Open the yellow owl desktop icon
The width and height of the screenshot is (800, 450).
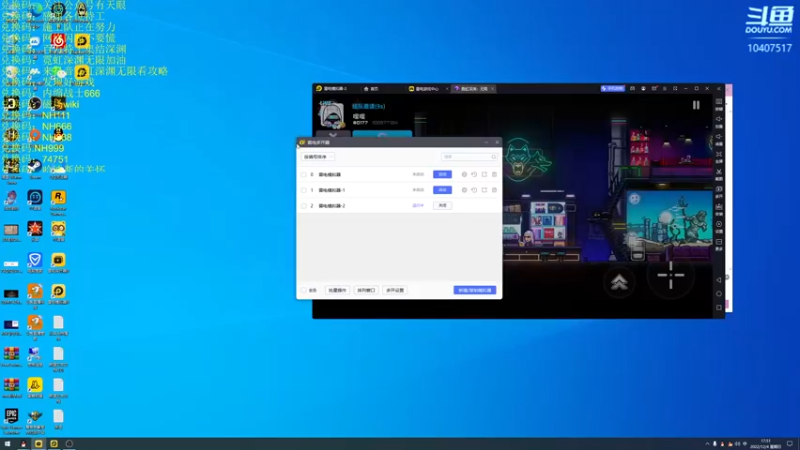[58, 232]
